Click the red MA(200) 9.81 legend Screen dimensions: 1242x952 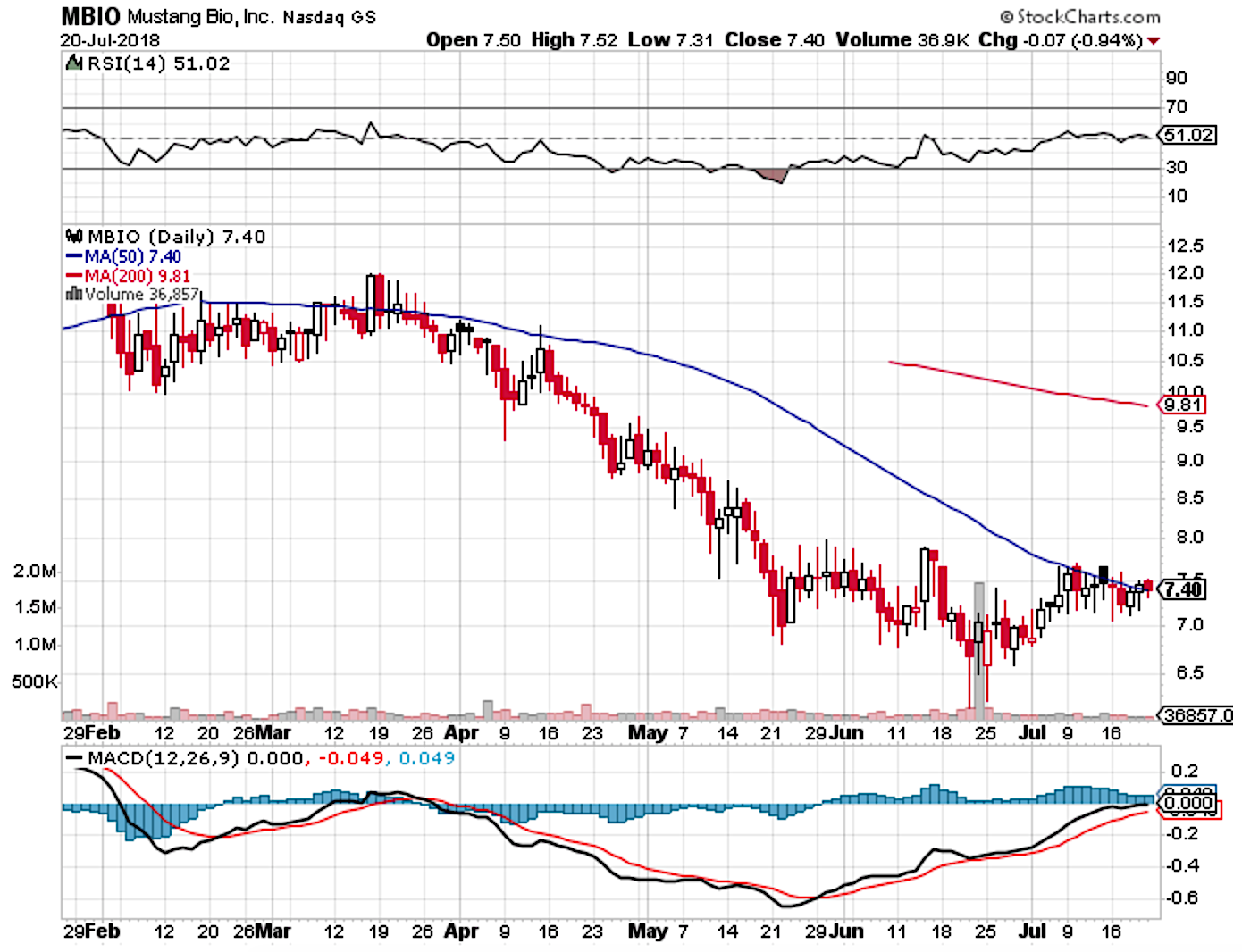(128, 276)
